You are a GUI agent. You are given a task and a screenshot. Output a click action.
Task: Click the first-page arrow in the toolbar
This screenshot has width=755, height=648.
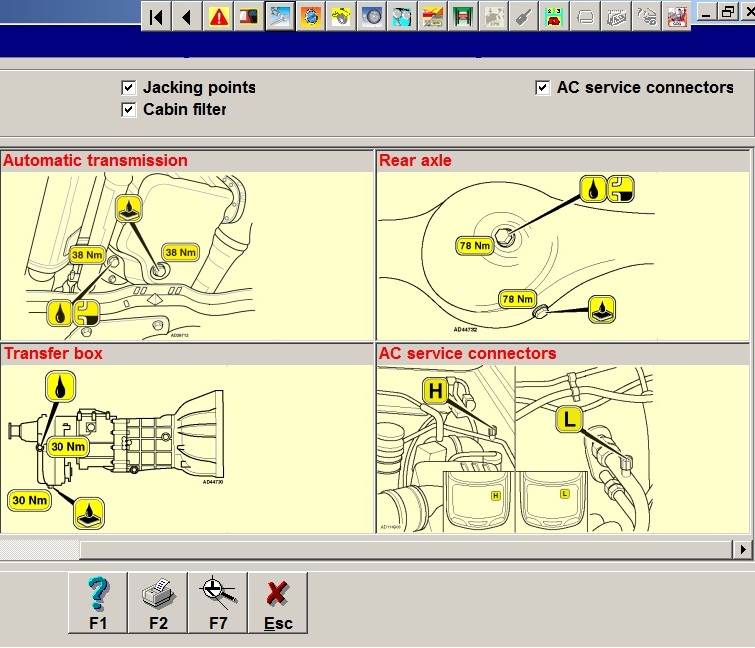pyautogui.click(x=156, y=16)
